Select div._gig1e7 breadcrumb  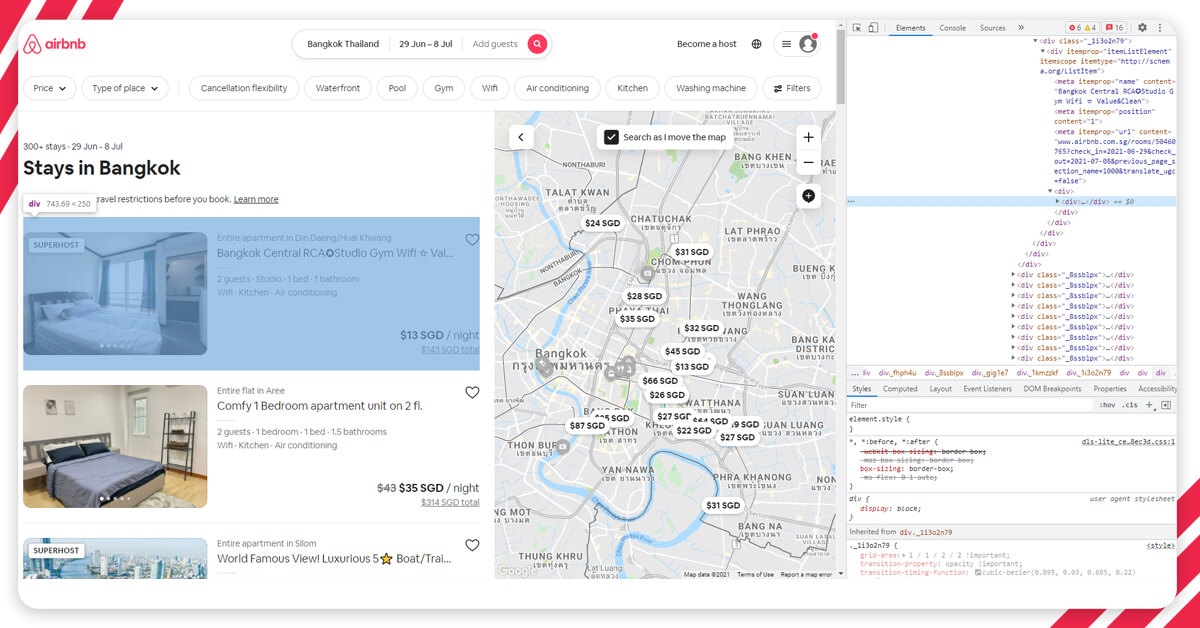988,372
